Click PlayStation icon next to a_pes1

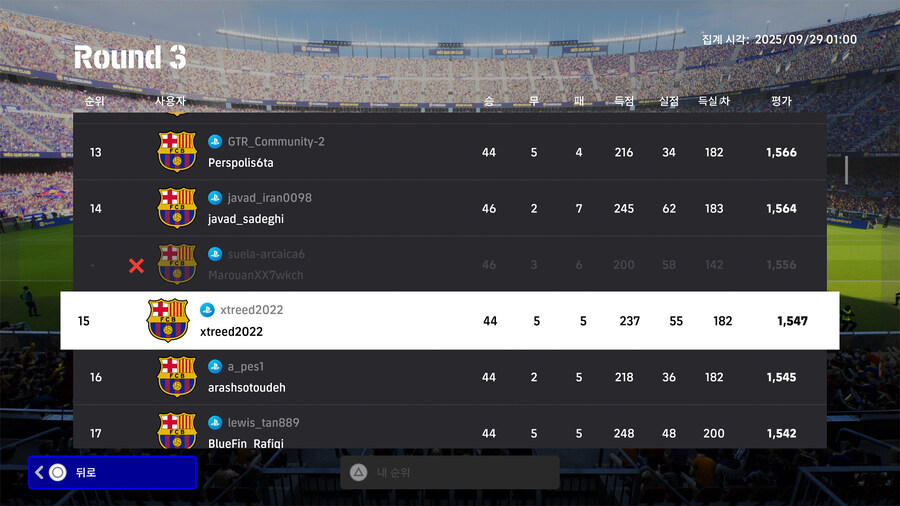215,367
